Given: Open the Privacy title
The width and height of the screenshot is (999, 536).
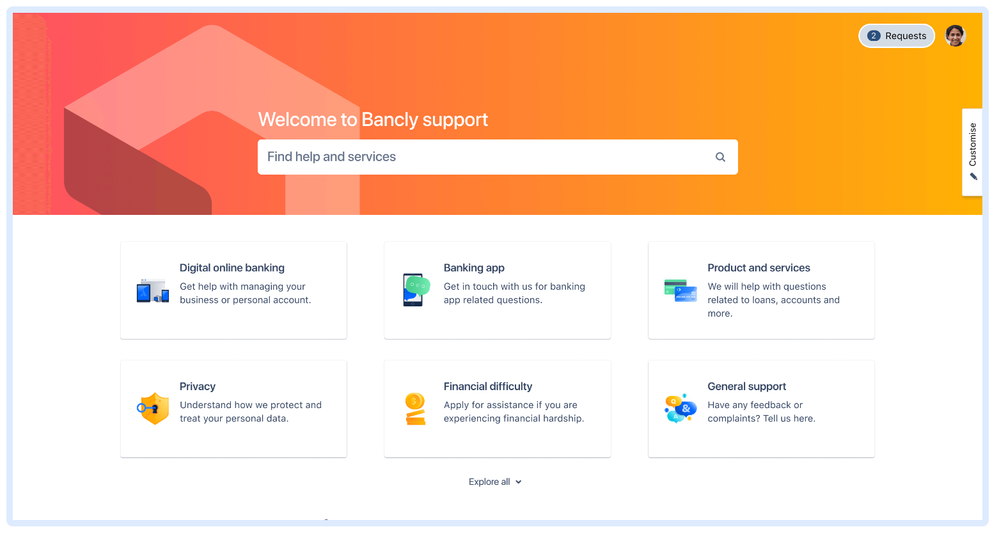Looking at the screenshot, I should 198,386.
